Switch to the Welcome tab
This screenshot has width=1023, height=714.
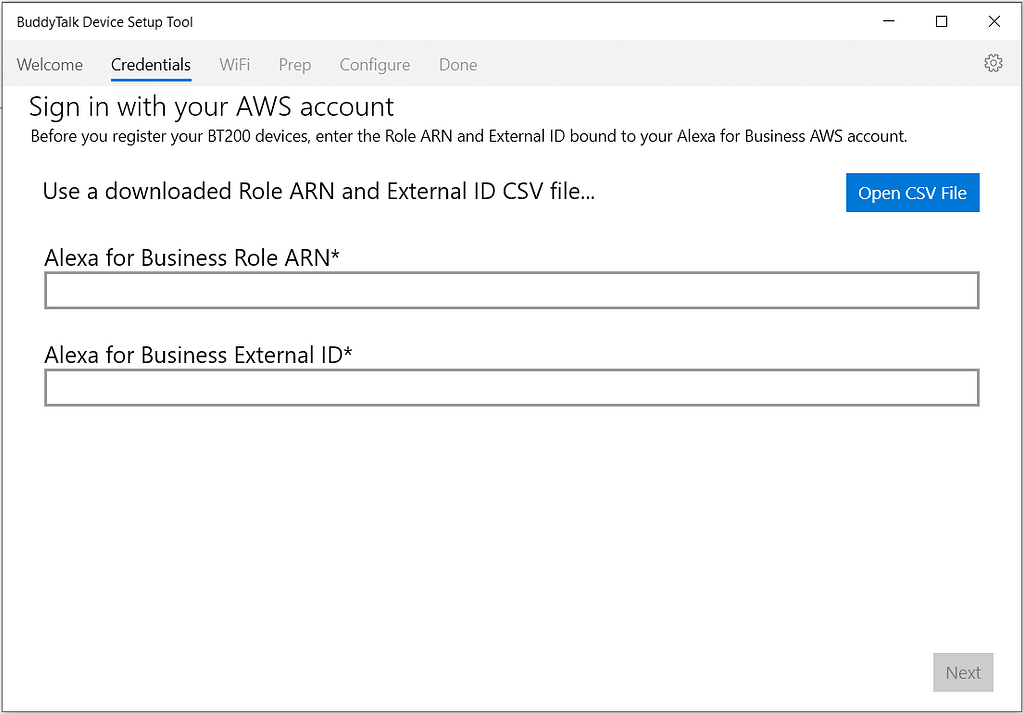[50, 65]
